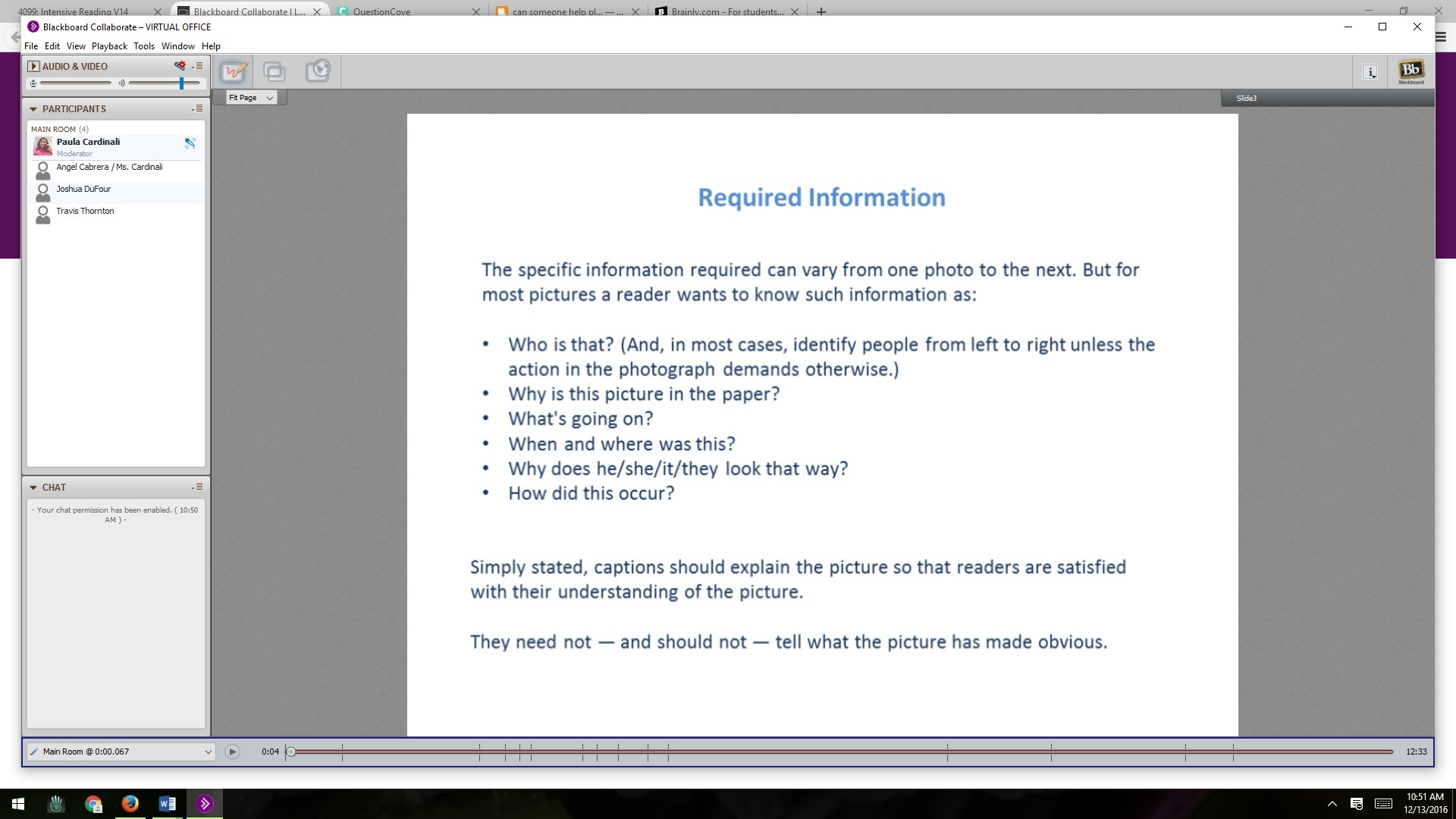
Task: Switch to Whiteboard mode icon
Action: tap(234, 71)
